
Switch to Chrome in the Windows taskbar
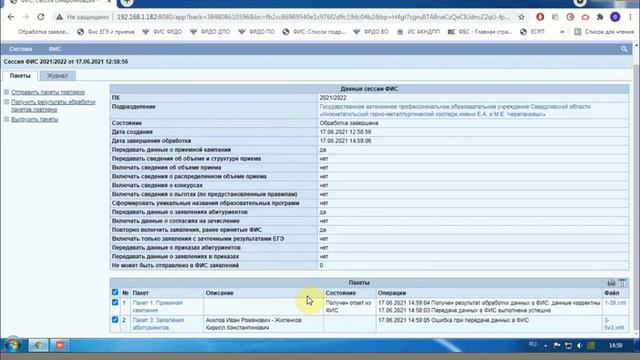point(38,345)
